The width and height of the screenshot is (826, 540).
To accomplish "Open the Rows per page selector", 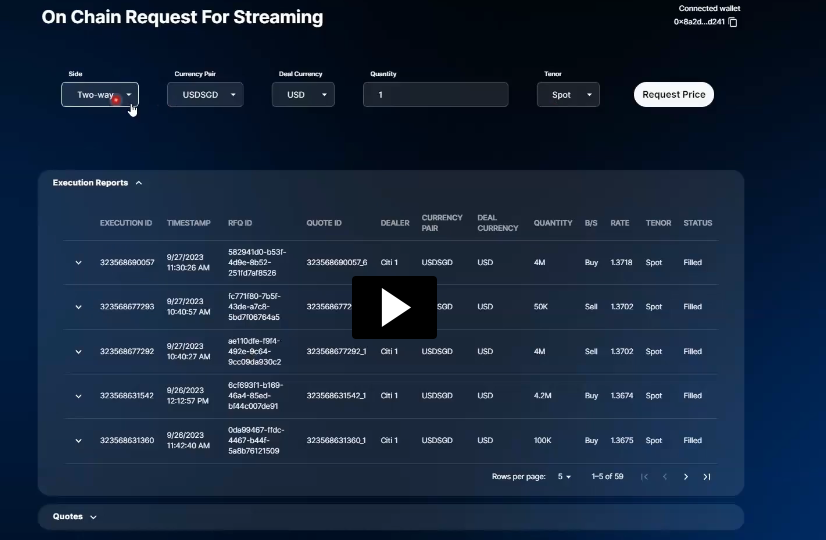I will [564, 476].
